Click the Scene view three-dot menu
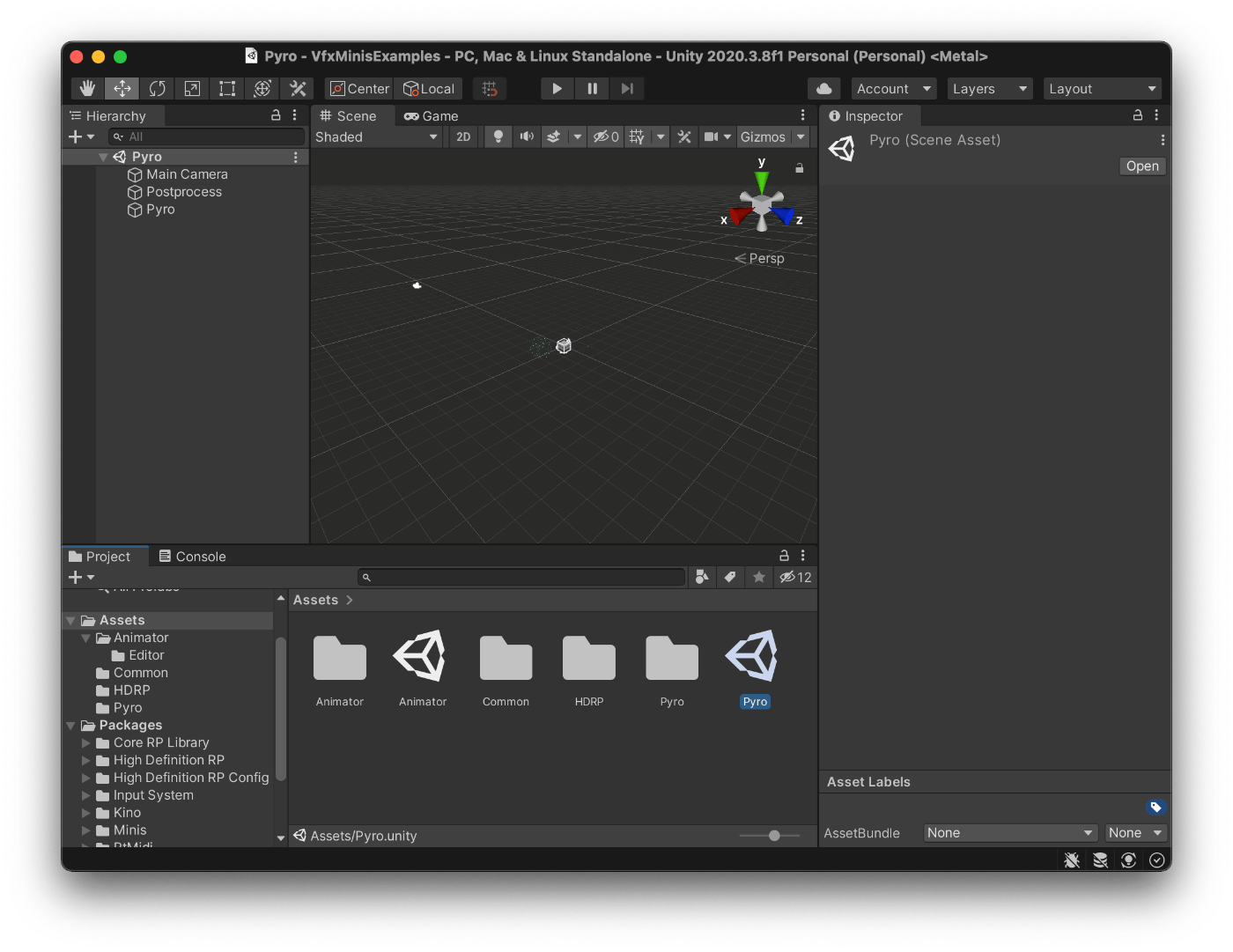This screenshot has height=952, width=1233. (802, 115)
